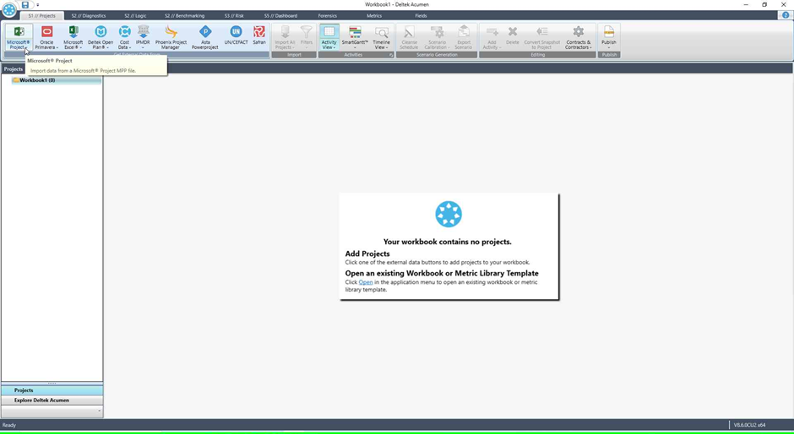Open the Forensics ribbon tab
Viewport: 794px width, 434px height.
(x=328, y=16)
